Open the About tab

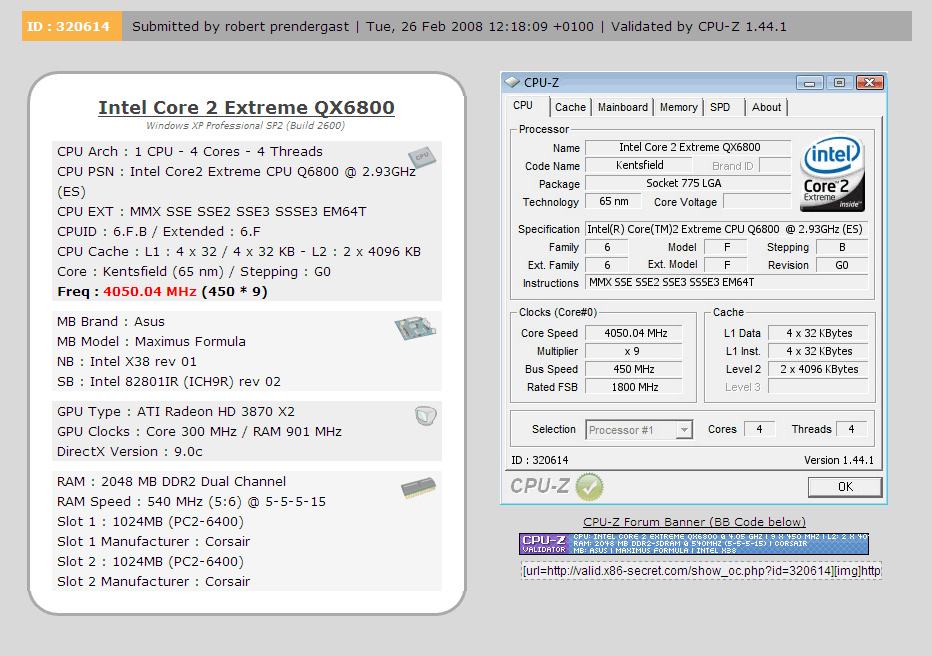766,107
